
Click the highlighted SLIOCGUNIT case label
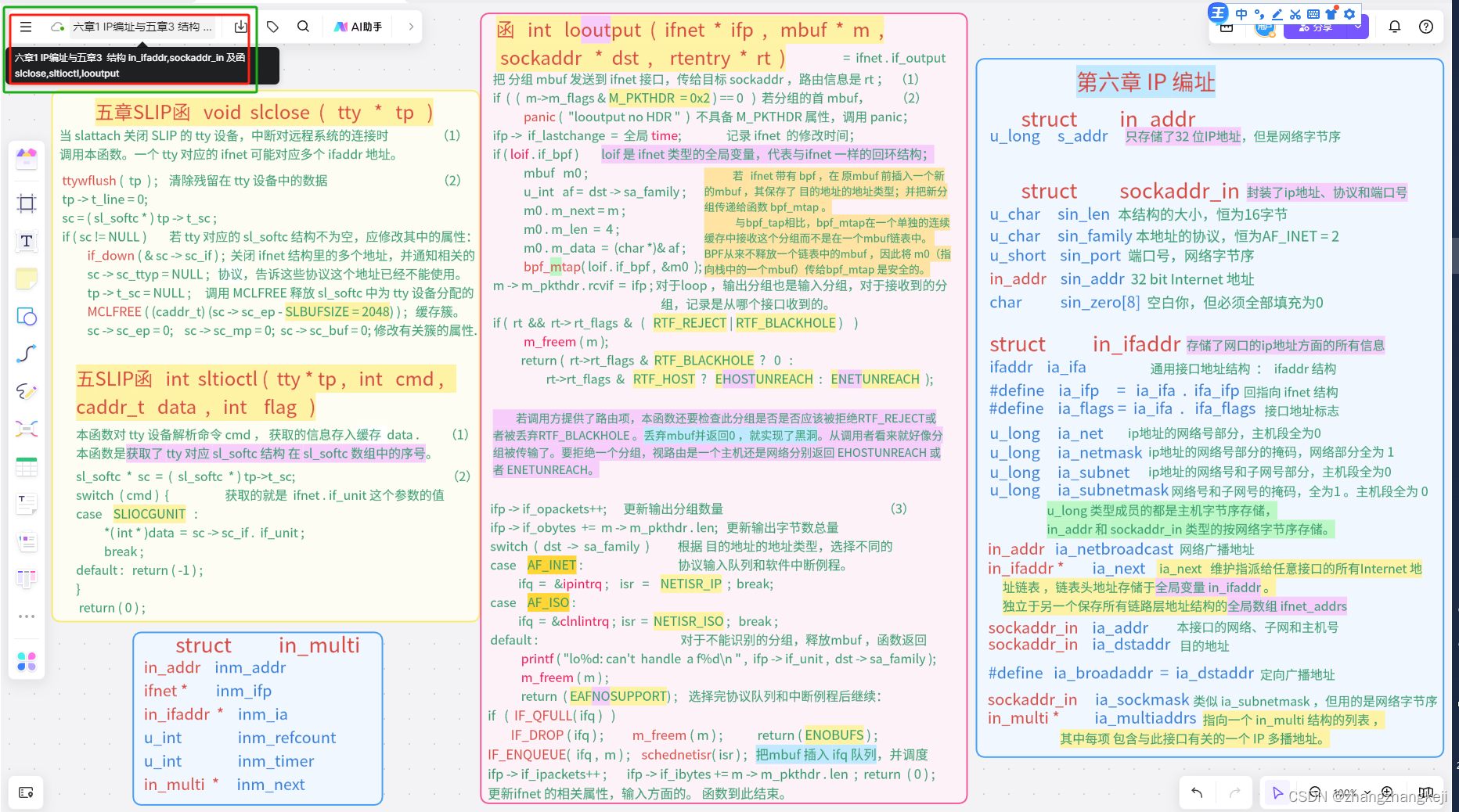pos(150,514)
